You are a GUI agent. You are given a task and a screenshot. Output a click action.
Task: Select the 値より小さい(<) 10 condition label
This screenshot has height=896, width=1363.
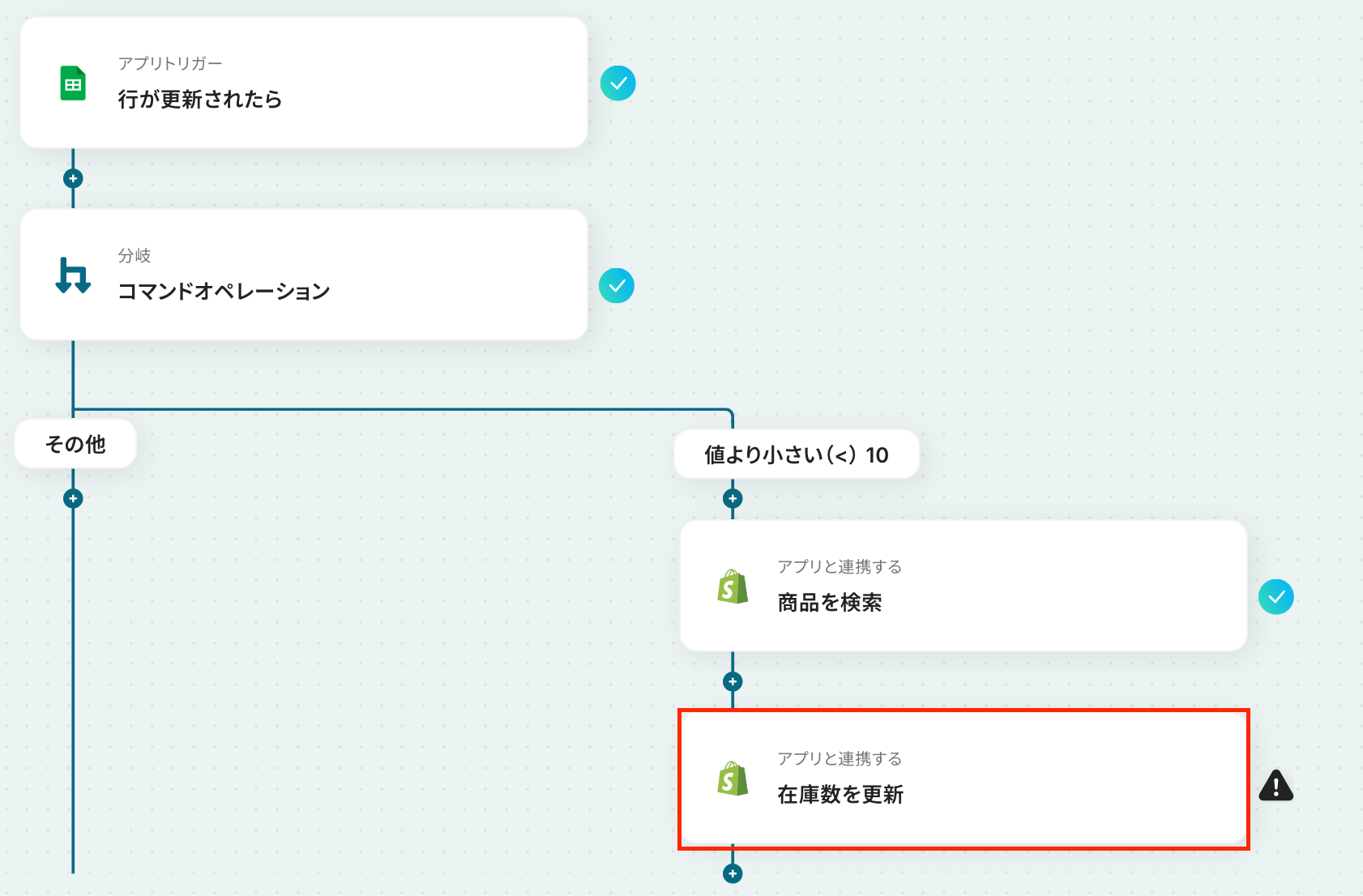pyautogui.click(x=796, y=454)
